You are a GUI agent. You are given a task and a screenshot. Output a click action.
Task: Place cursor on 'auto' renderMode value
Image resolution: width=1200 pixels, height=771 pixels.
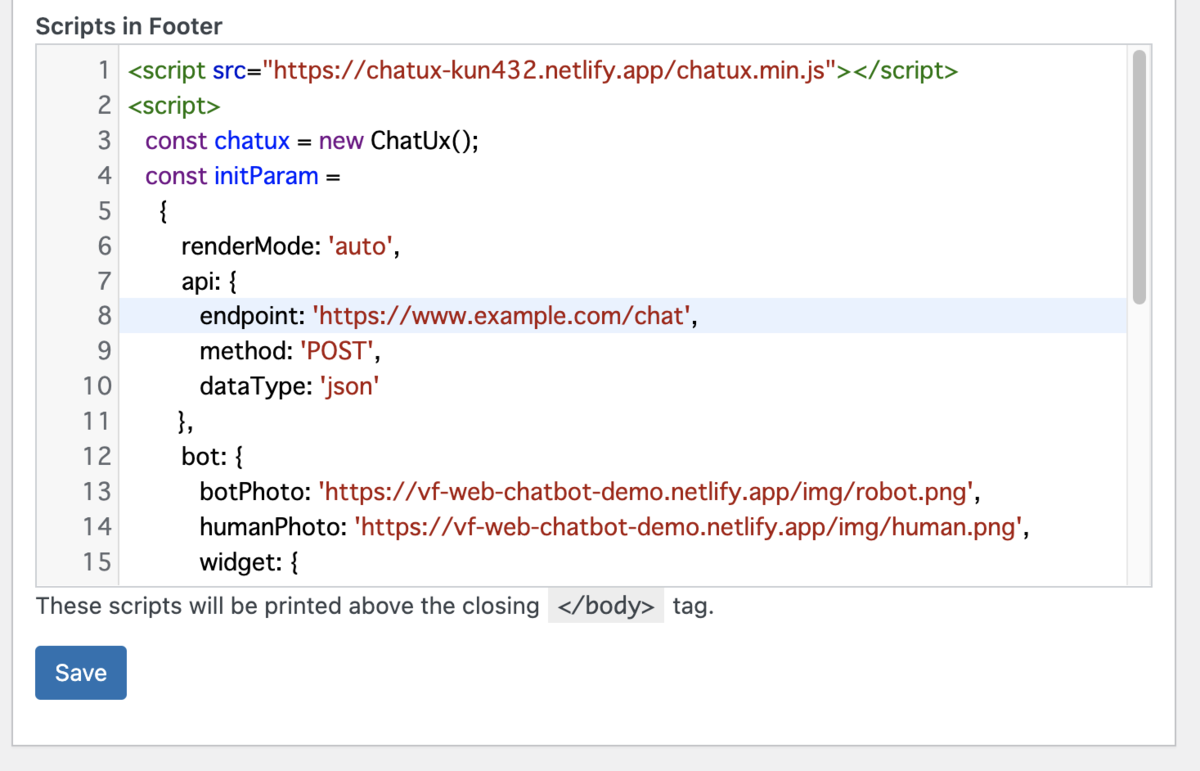[x=360, y=246]
